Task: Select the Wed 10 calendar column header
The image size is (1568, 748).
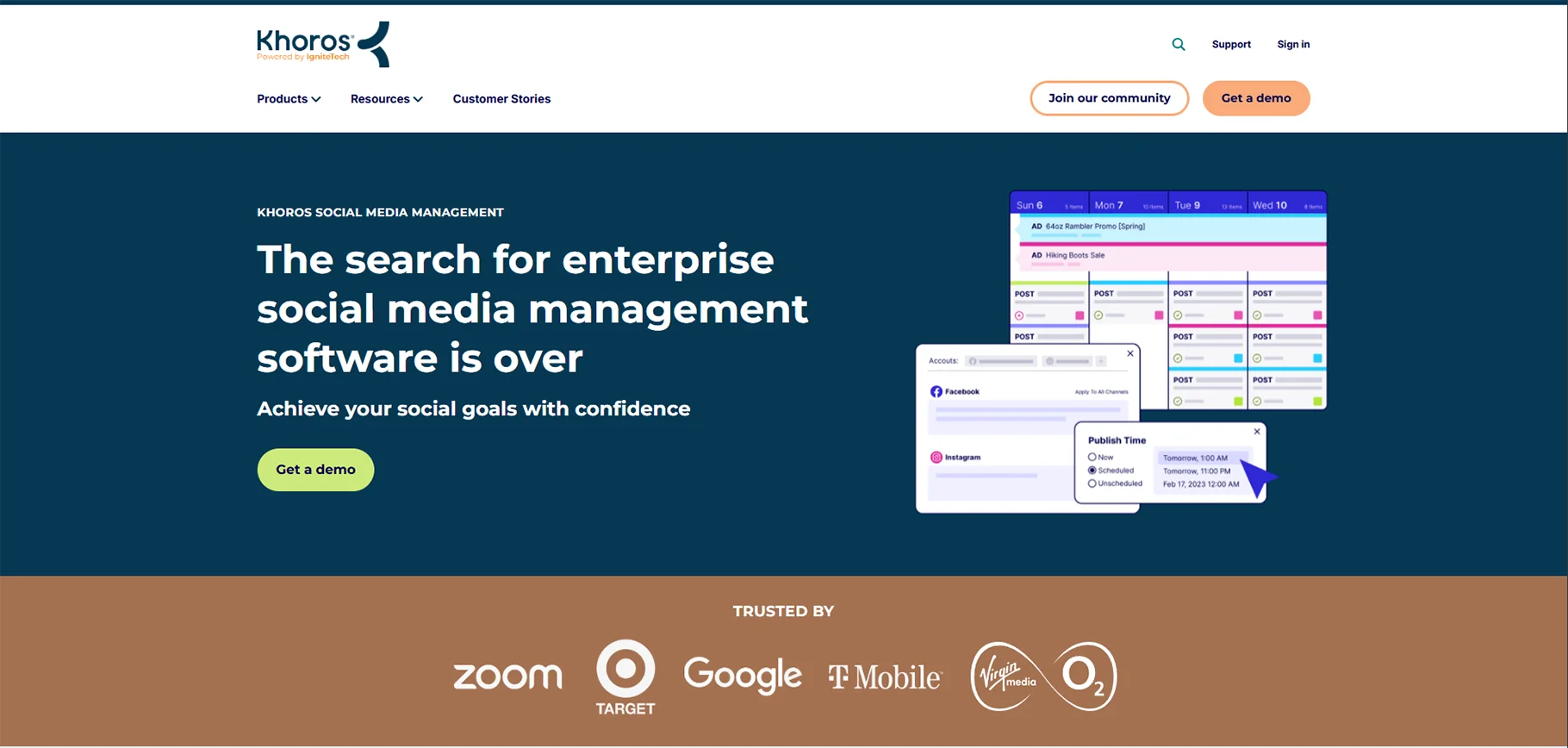Action: [x=1287, y=205]
